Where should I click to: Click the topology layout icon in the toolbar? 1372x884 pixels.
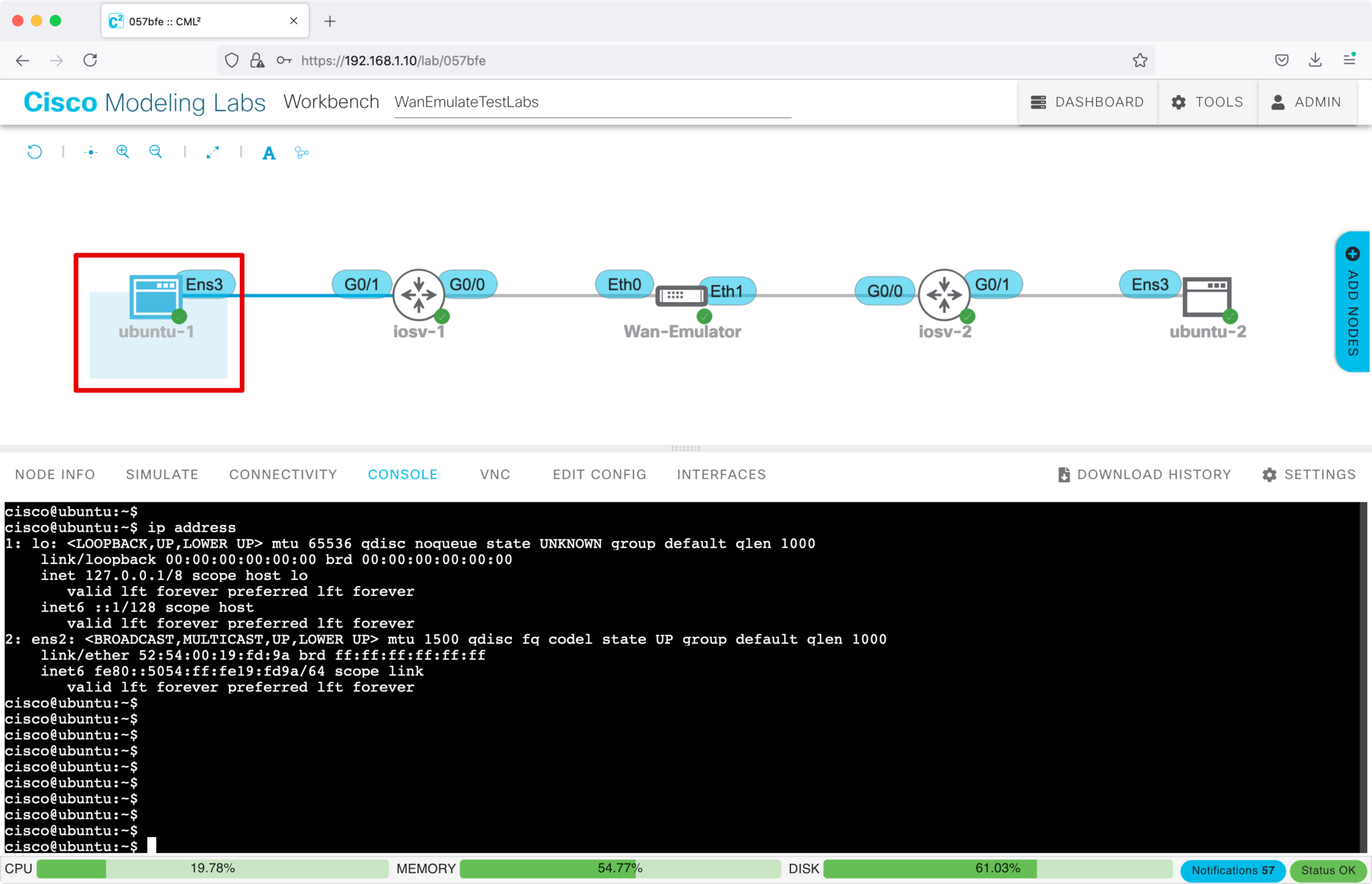pyautogui.click(x=301, y=153)
